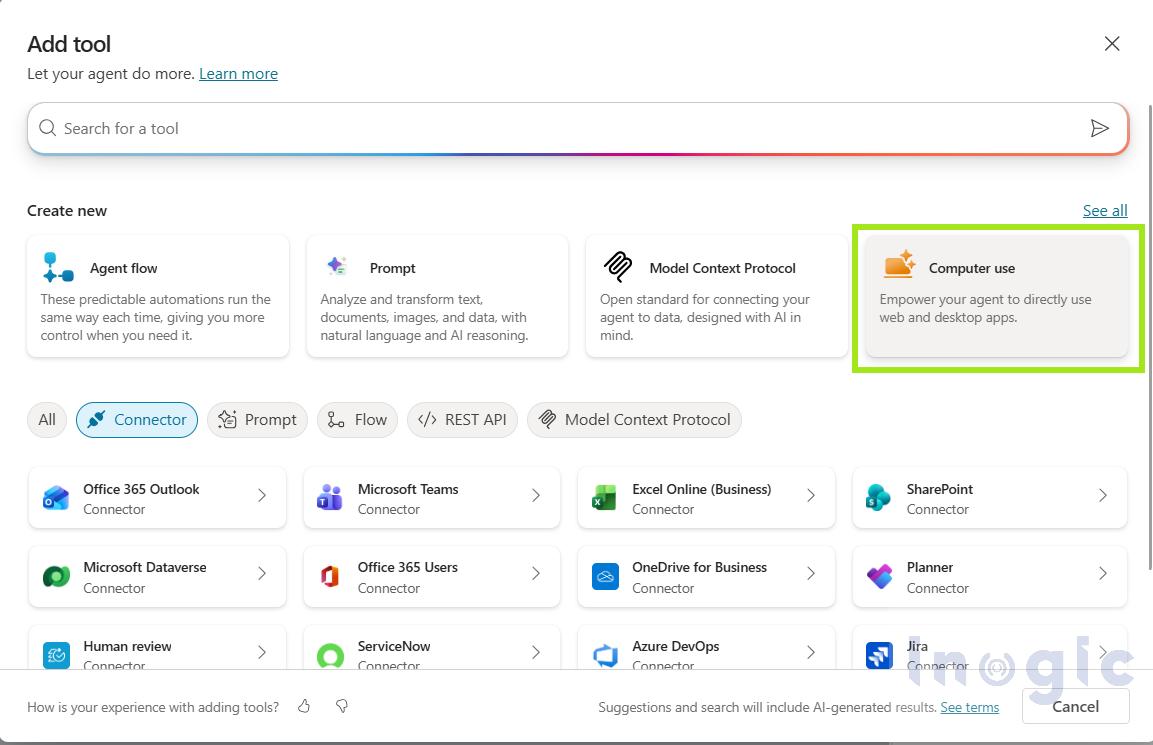Click the Agent flow card description
Viewport: 1153px width, 745px height.
(x=156, y=318)
